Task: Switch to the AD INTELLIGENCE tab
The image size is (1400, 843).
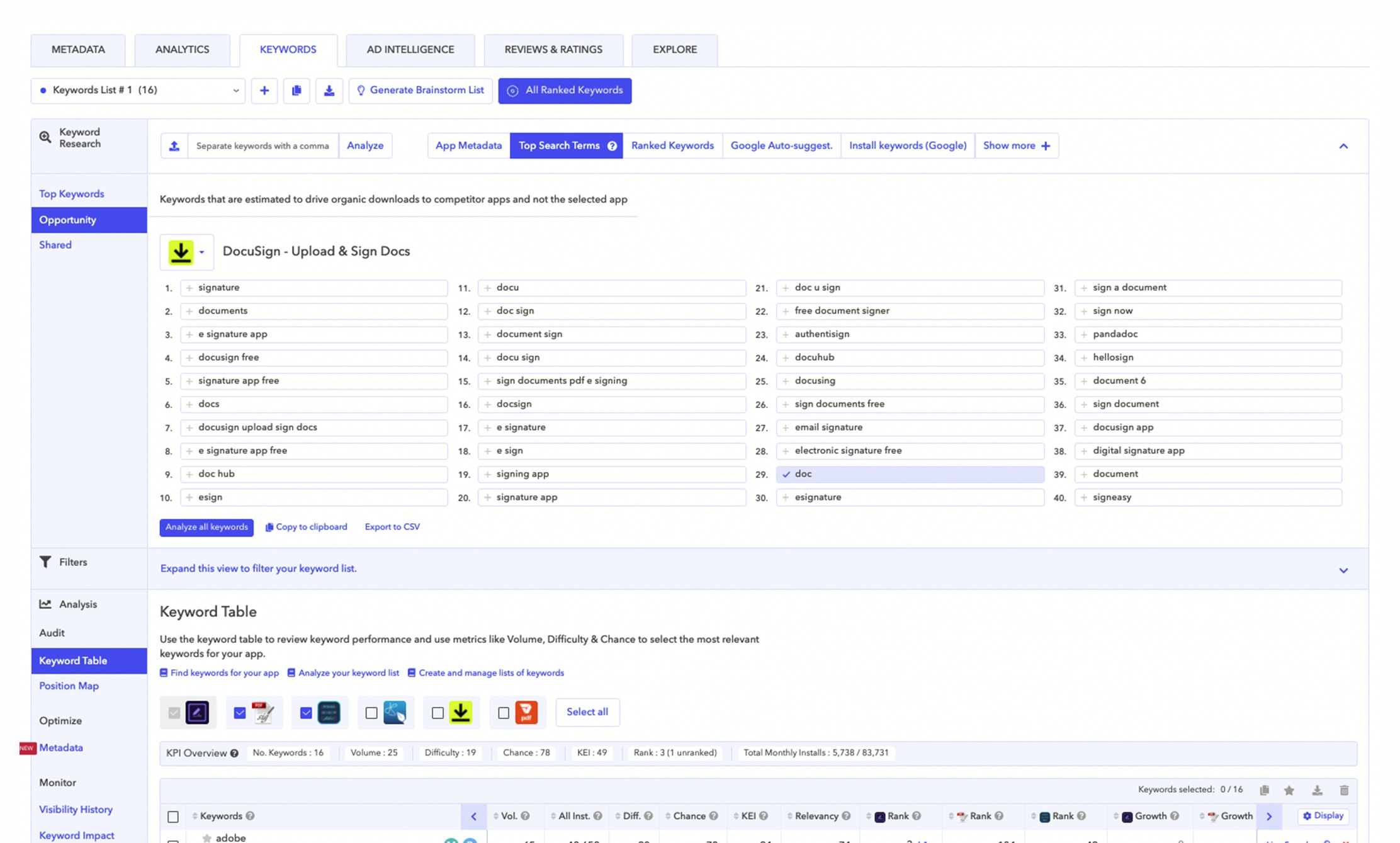Action: (x=410, y=50)
